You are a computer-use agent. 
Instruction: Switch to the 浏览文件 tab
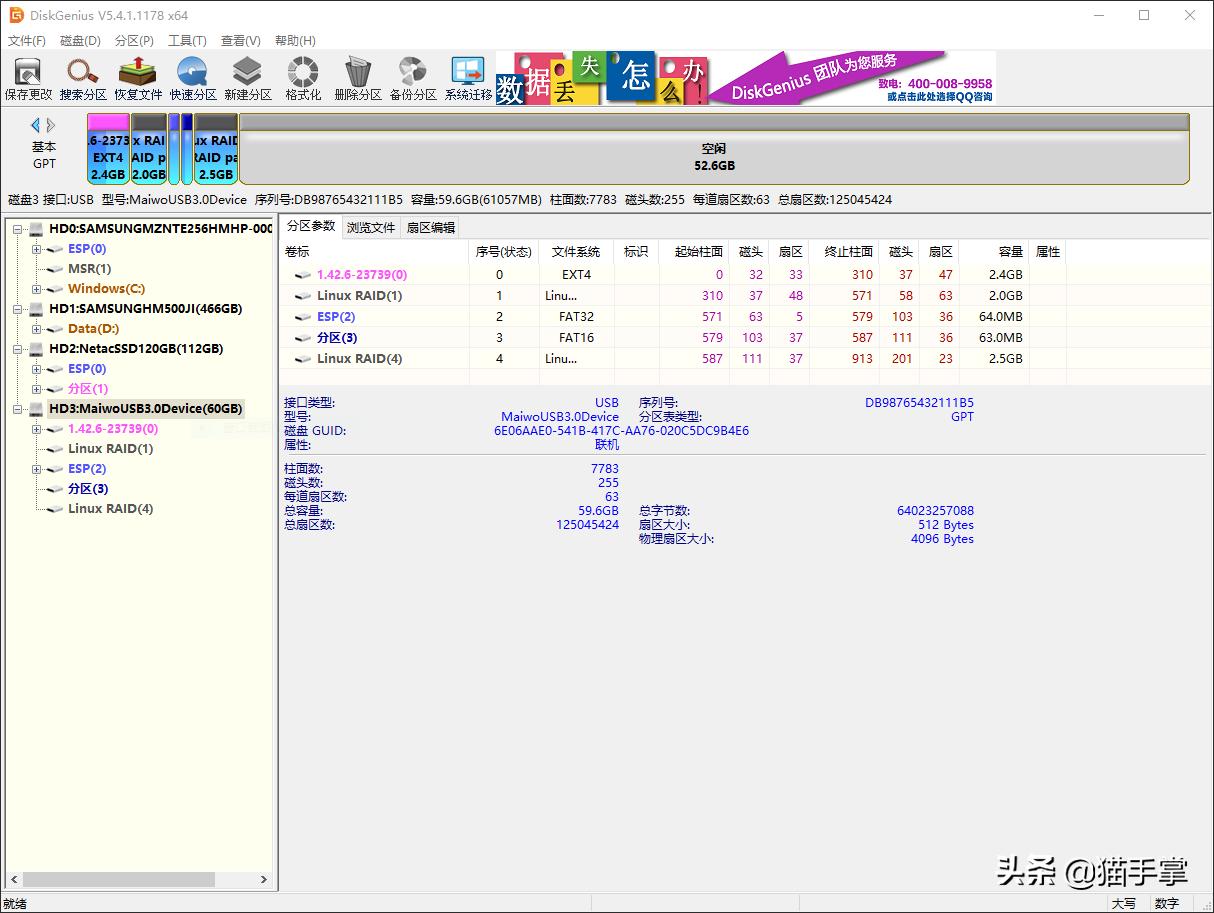click(371, 228)
